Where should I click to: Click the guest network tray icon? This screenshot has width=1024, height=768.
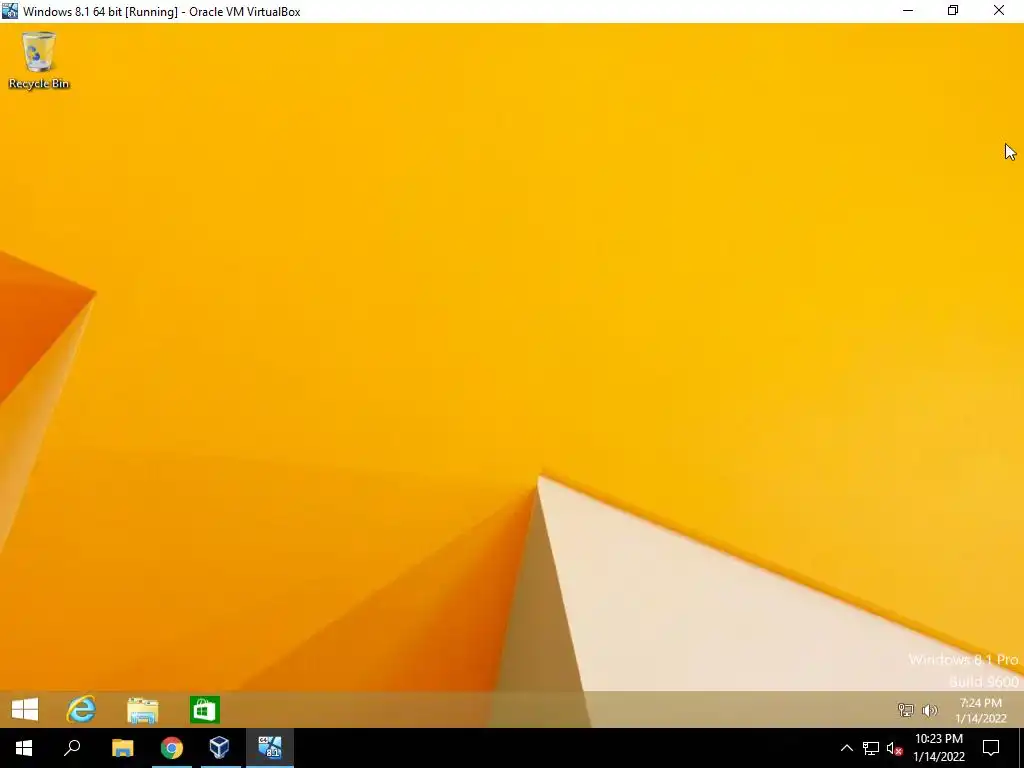(905, 710)
